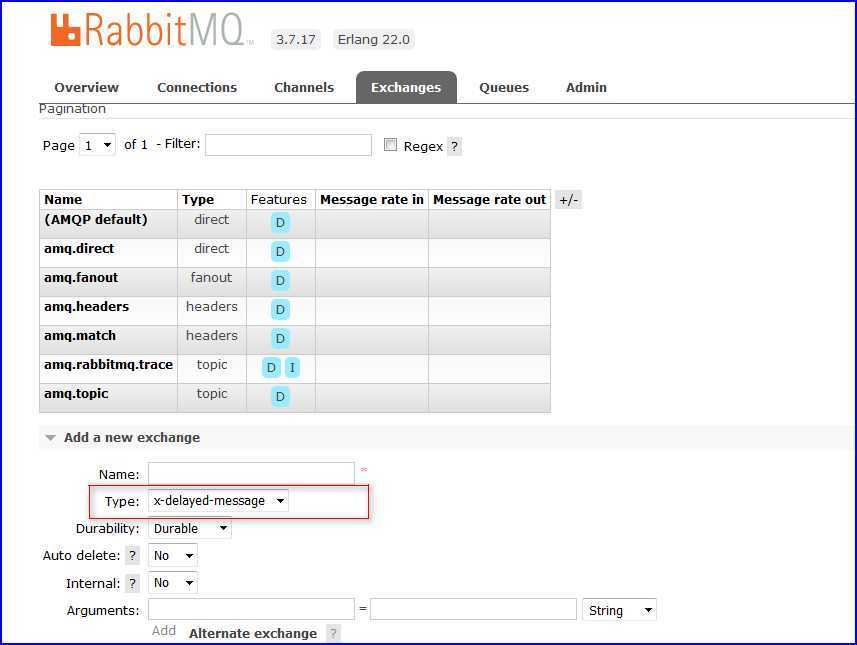Sort the table by the Type column

pos(198,200)
